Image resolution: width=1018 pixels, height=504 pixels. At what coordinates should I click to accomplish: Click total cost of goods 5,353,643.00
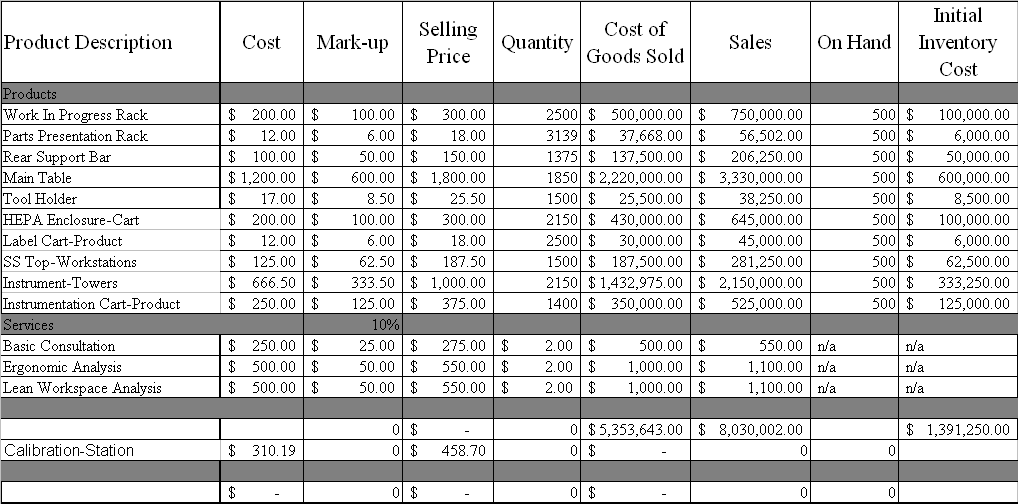pos(636,429)
